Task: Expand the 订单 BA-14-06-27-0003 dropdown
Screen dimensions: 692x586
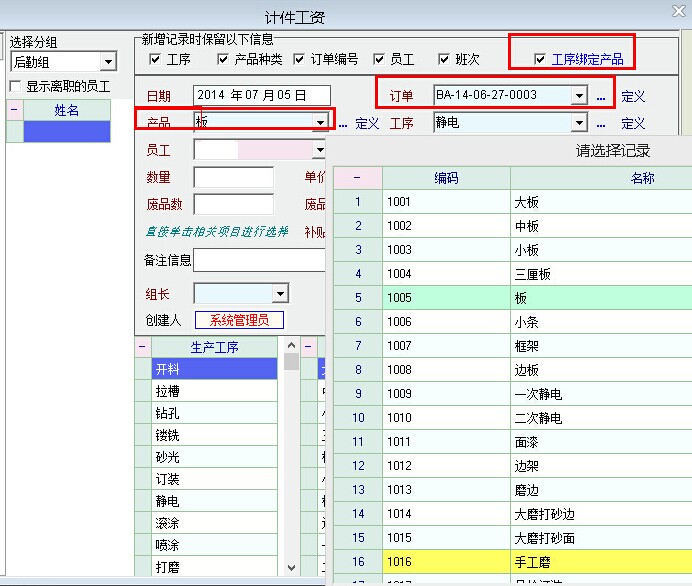Action: pyautogui.click(x=578, y=96)
